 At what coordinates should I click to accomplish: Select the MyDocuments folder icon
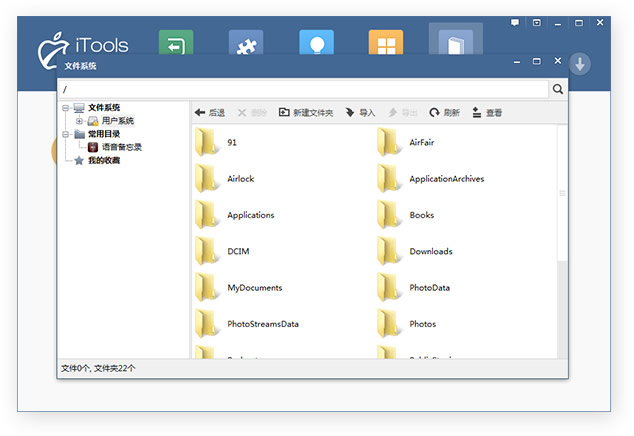207,288
